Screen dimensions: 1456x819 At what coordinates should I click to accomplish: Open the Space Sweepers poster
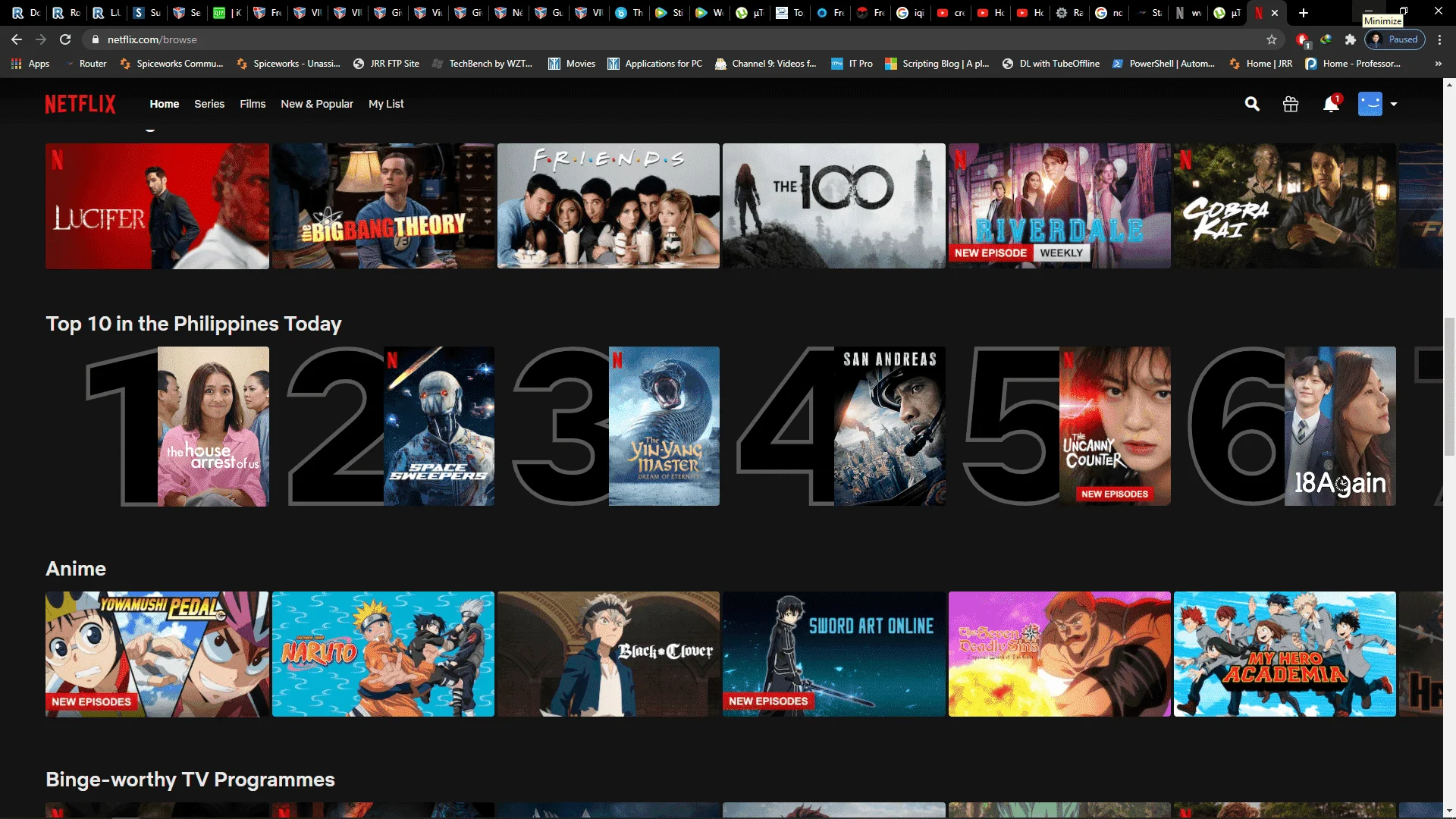[x=439, y=426]
